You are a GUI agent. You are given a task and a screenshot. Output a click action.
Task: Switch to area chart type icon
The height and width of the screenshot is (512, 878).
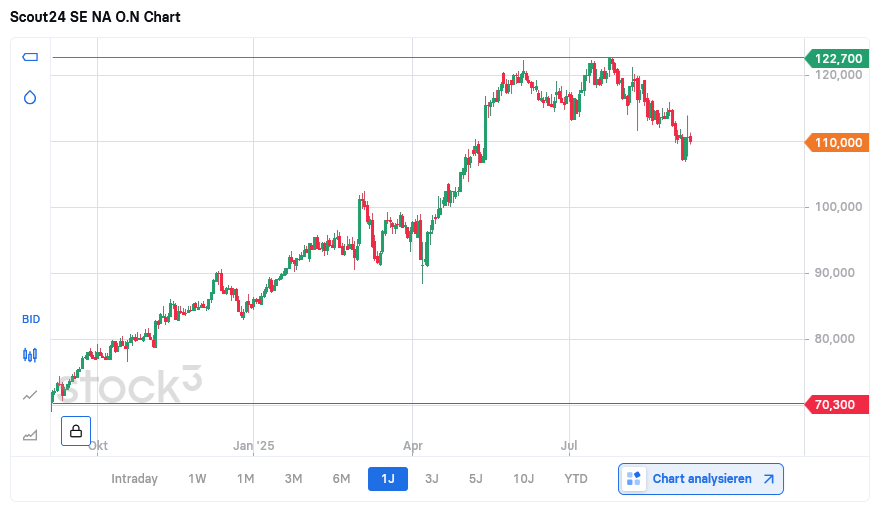pyautogui.click(x=30, y=435)
